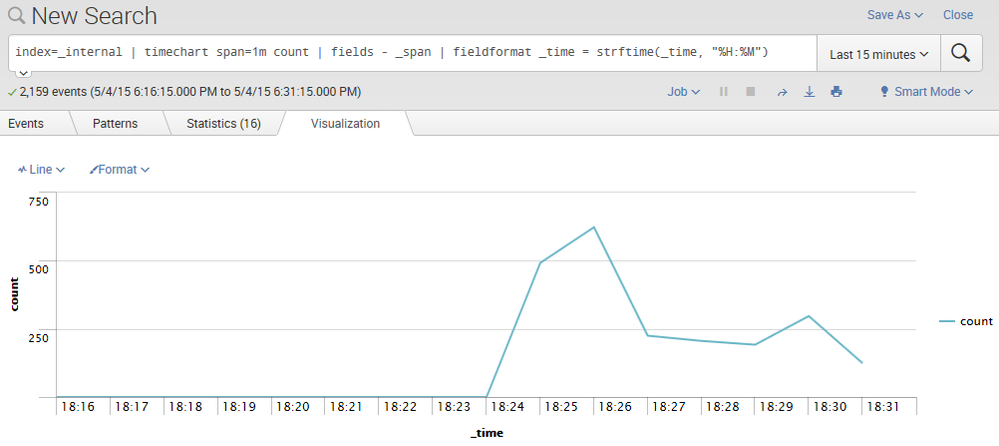This screenshot has width=999, height=446.
Task: Switch to the Patterns tab
Action: (x=115, y=124)
